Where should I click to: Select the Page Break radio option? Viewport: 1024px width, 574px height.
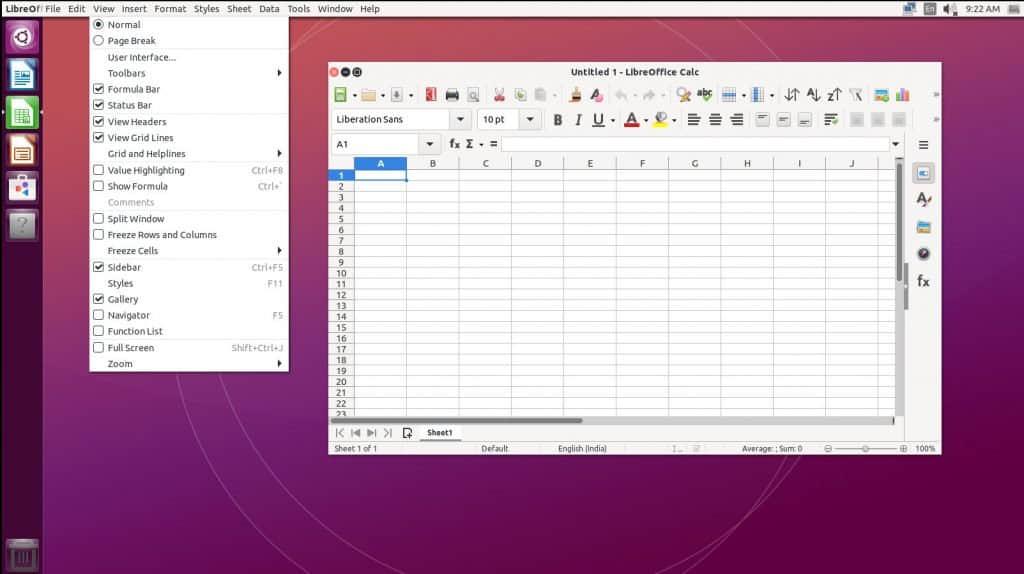click(x=99, y=41)
